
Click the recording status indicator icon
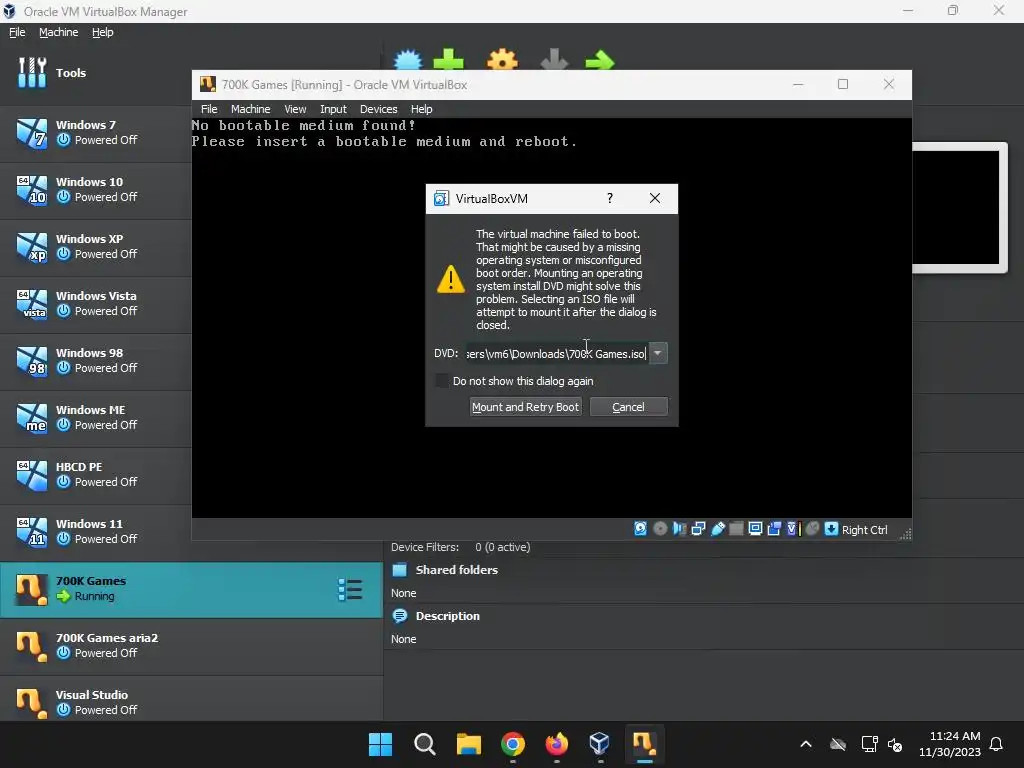(774, 529)
